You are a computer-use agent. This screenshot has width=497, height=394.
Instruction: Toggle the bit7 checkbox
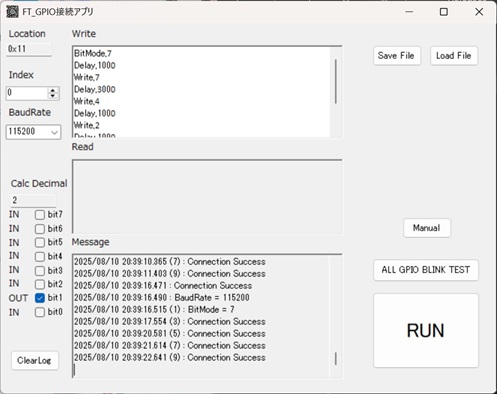click(x=40, y=215)
